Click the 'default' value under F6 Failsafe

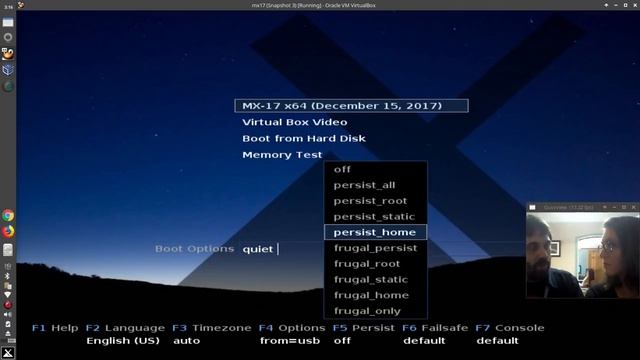tap(424, 340)
